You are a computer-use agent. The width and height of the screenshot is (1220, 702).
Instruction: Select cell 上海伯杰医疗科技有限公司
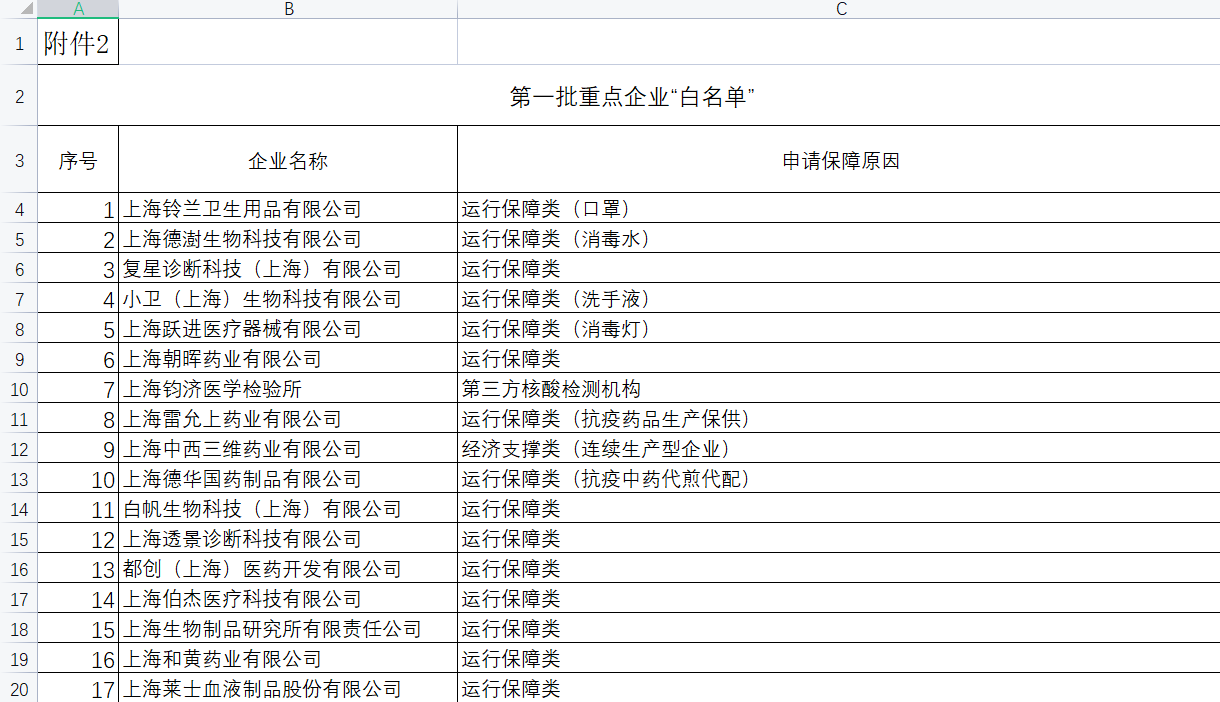pos(288,599)
